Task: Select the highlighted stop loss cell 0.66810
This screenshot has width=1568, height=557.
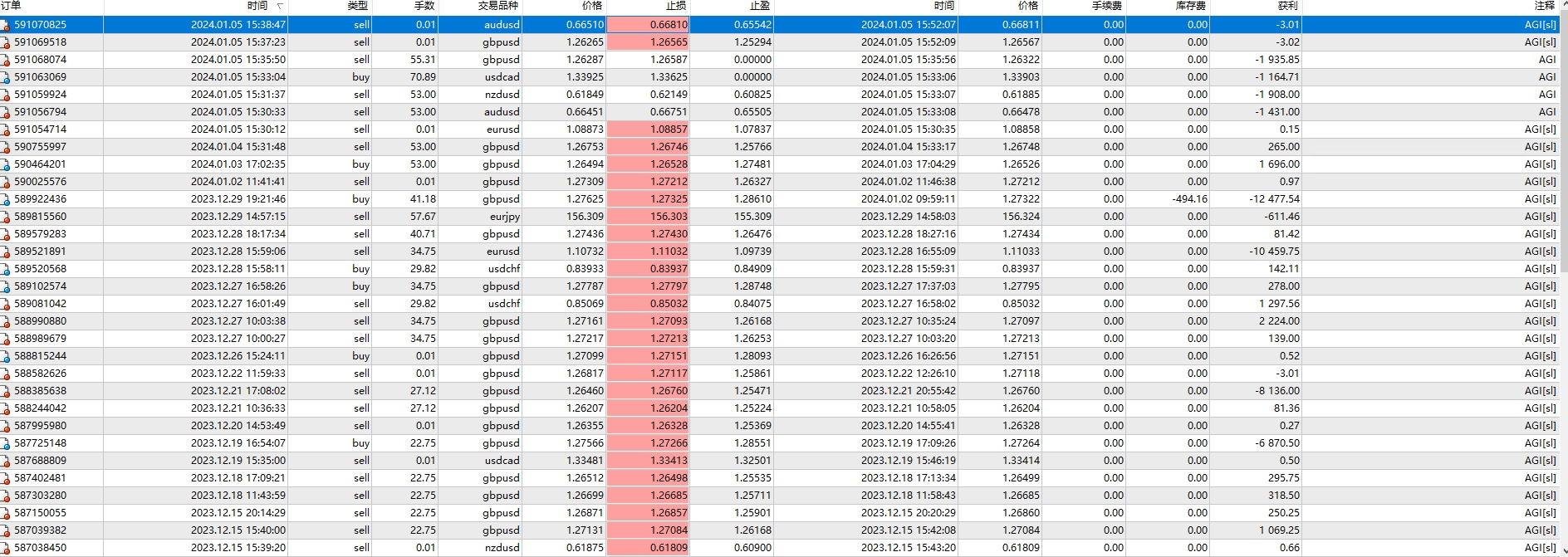Action: click(x=648, y=25)
